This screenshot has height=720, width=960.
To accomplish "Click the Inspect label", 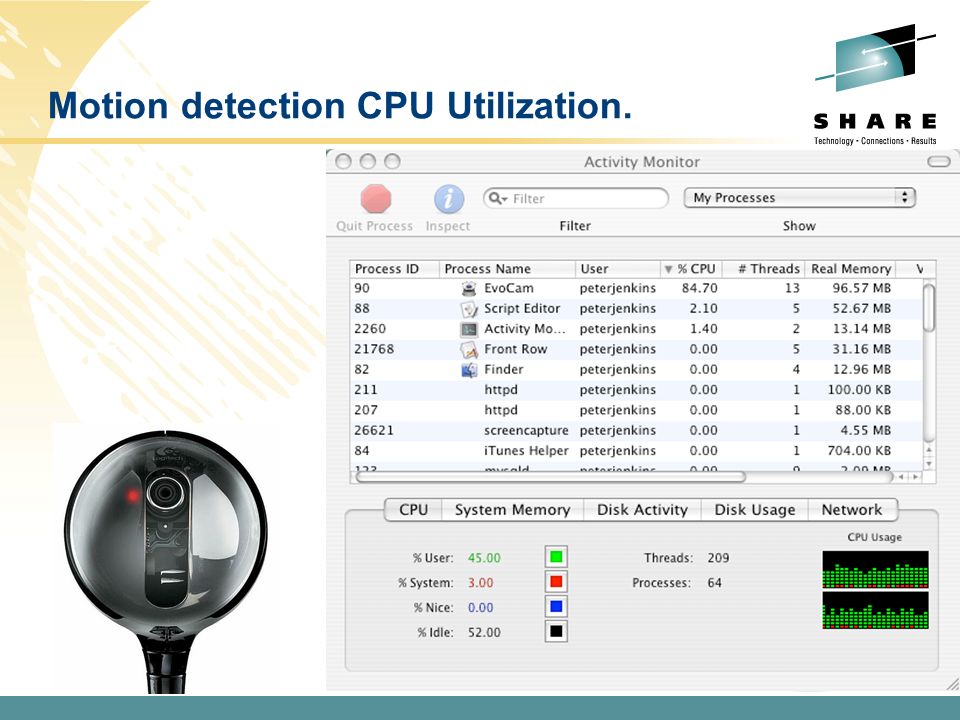I will [448, 226].
